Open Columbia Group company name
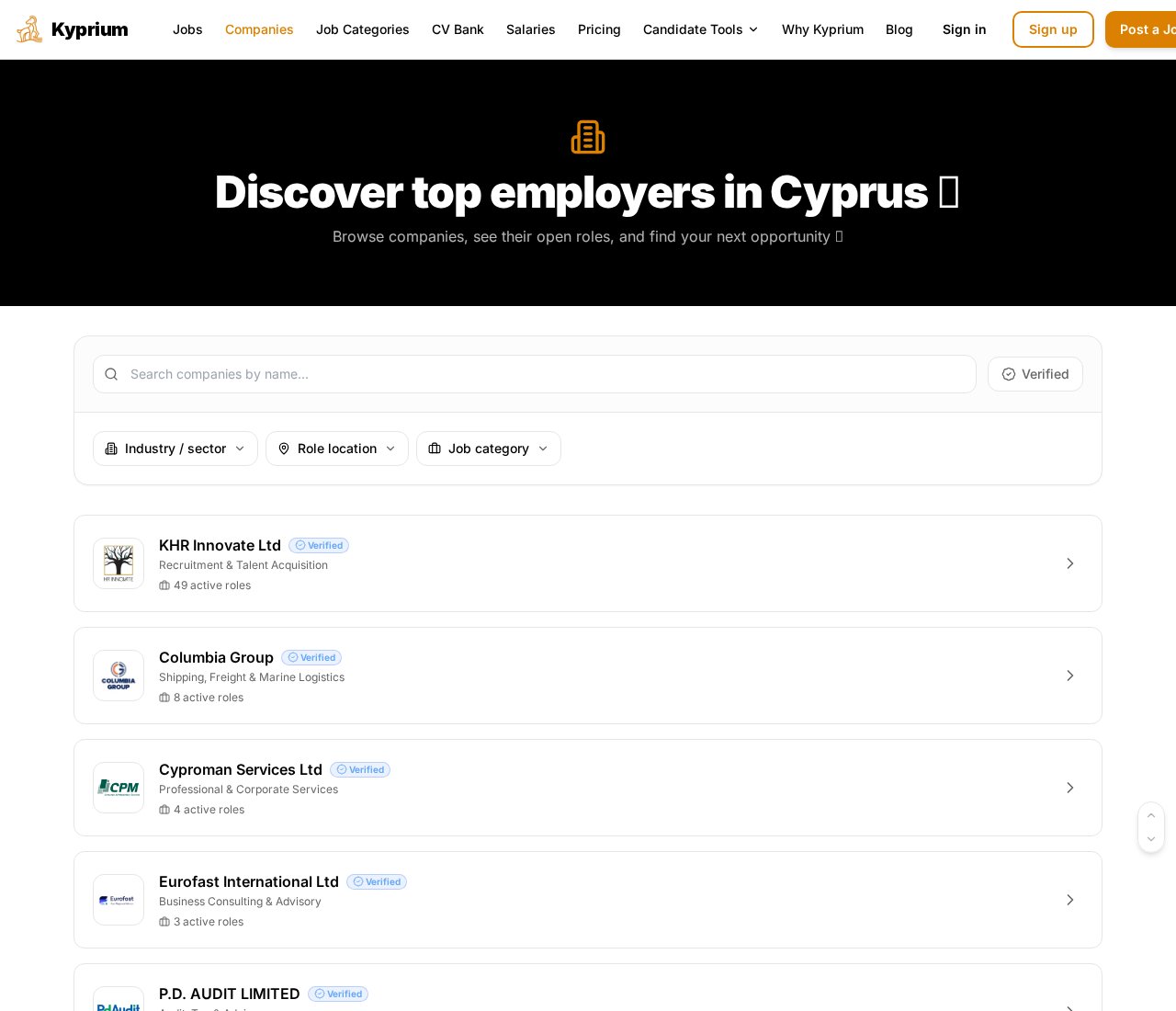The width and height of the screenshot is (1176, 1011). point(216,657)
